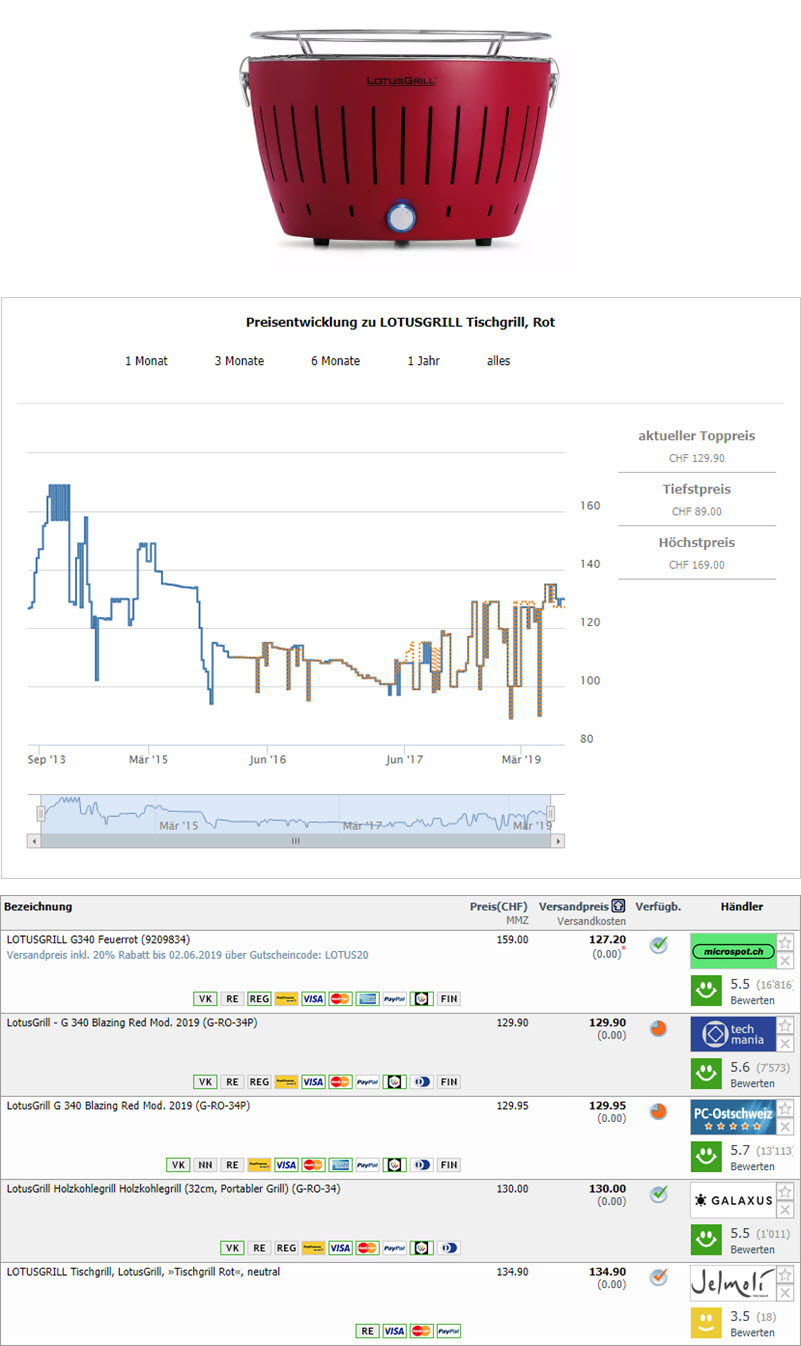Show 1 Monat price range

point(146,361)
